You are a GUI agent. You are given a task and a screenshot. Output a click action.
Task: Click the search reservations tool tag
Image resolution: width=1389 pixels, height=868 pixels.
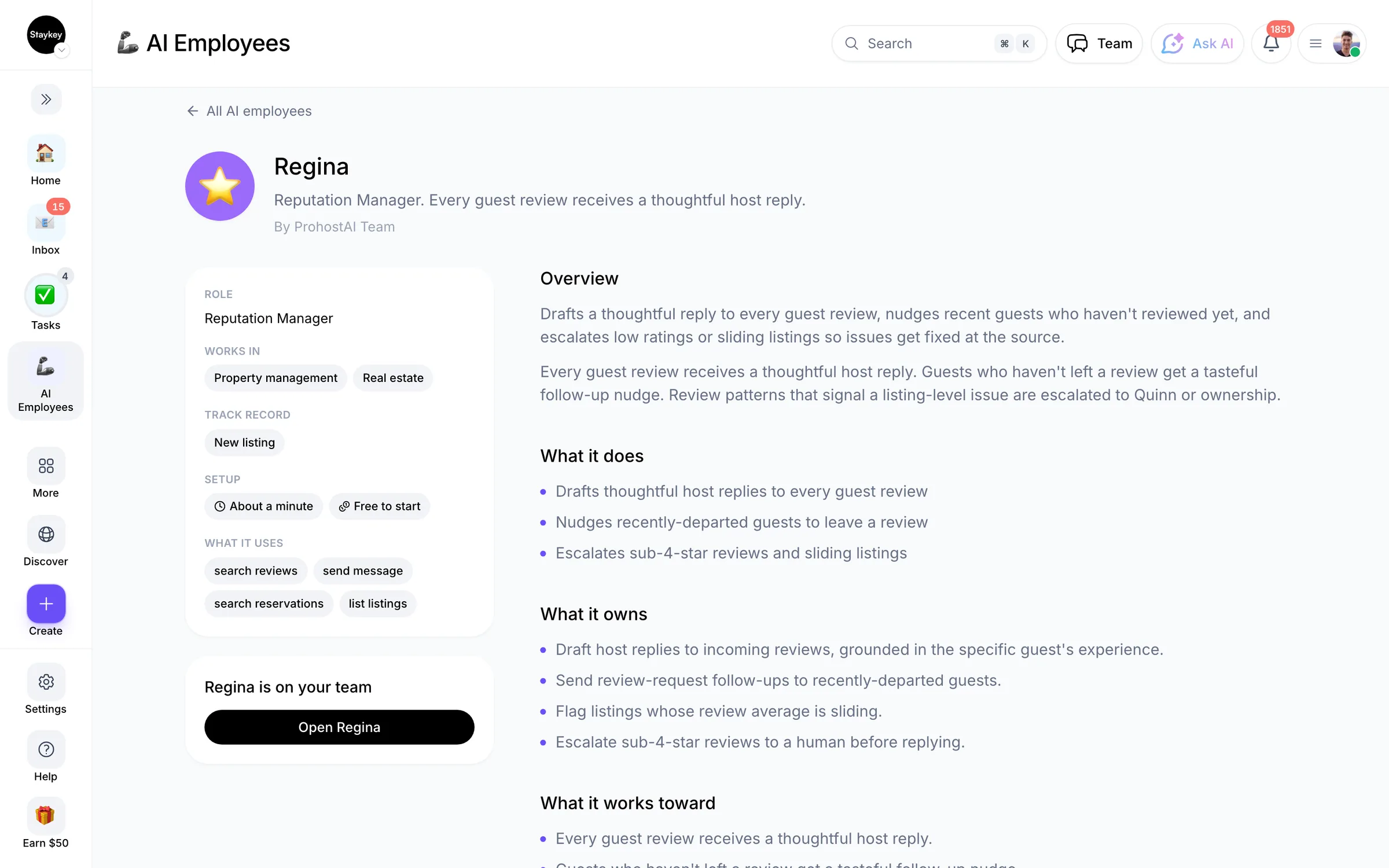[269, 604]
